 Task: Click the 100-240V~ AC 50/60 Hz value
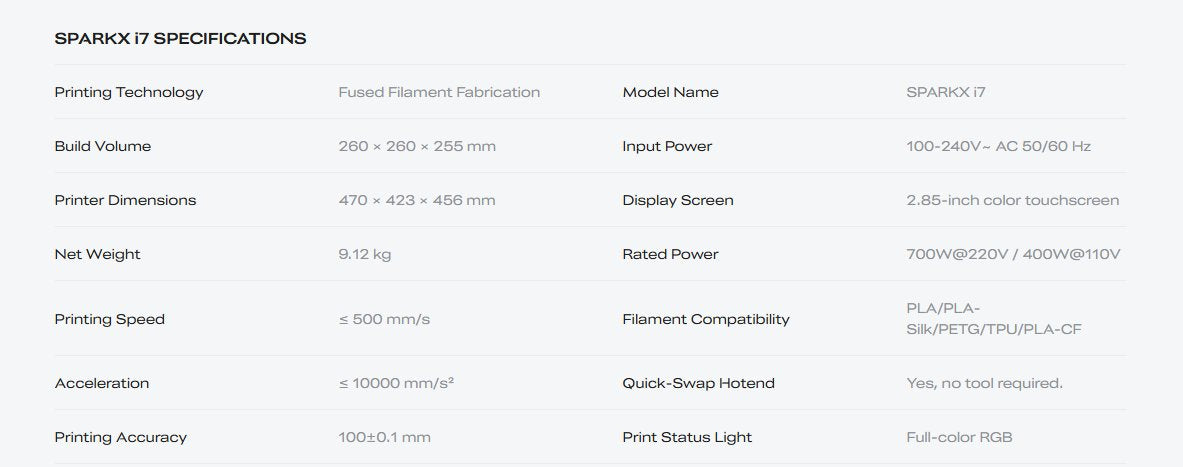[998, 146]
